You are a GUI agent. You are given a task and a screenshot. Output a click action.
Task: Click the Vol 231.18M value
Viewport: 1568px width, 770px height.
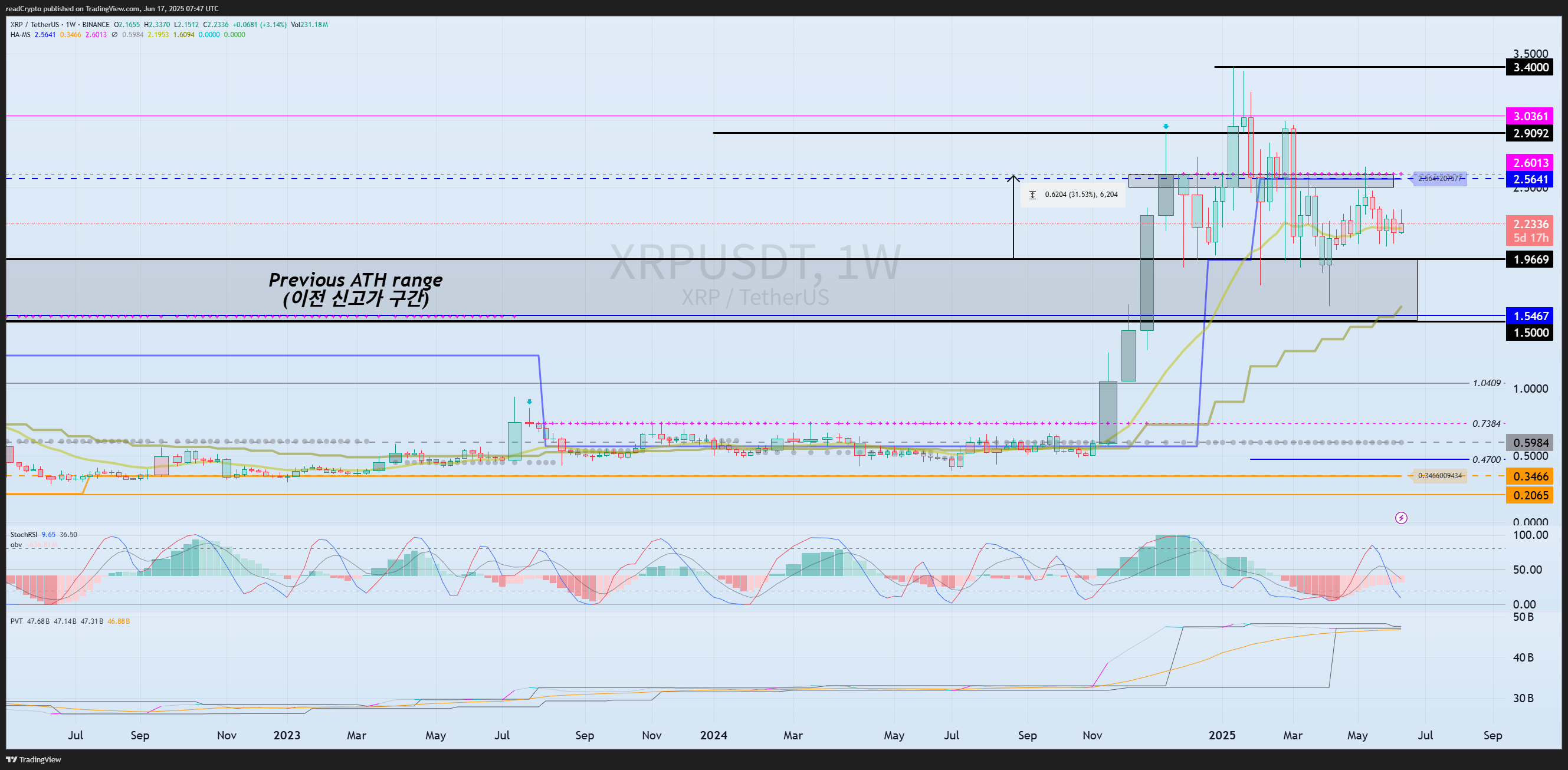309,24
